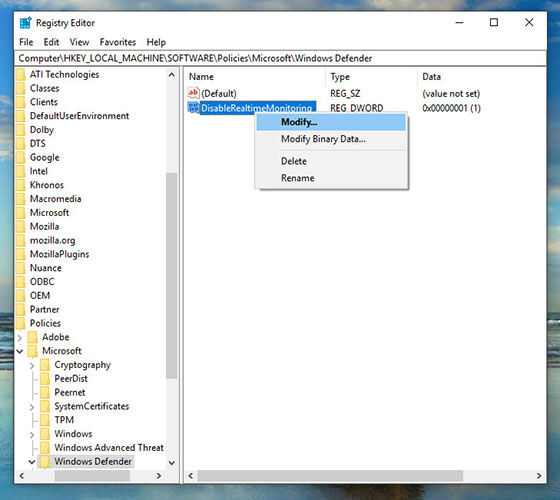Click the values pane scroll right arrow
560x500 pixels.
[x=539, y=476]
